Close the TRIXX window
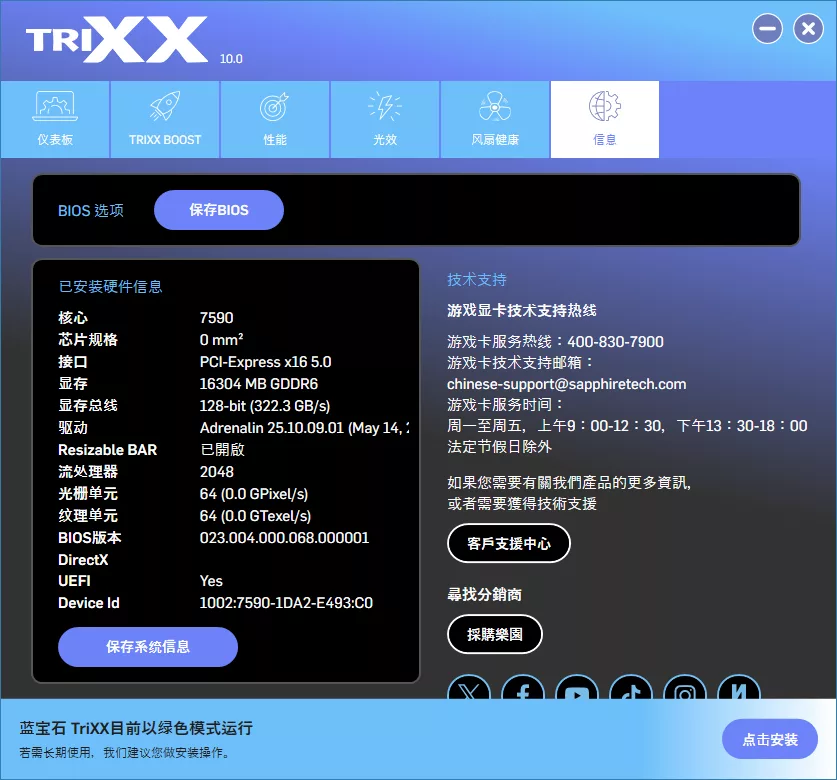Screen dimensions: 837x780 click(x=808, y=28)
